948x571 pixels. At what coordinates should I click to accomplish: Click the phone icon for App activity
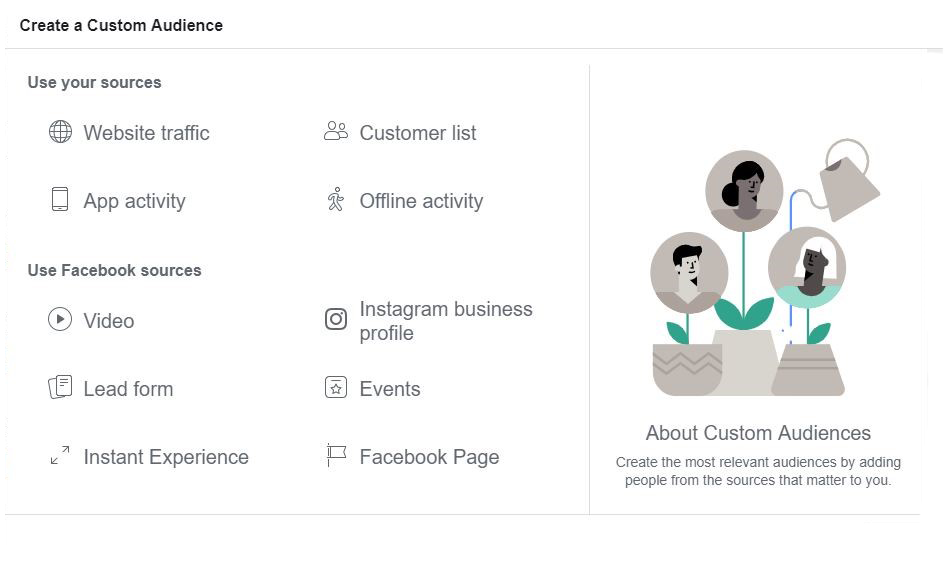[60, 199]
